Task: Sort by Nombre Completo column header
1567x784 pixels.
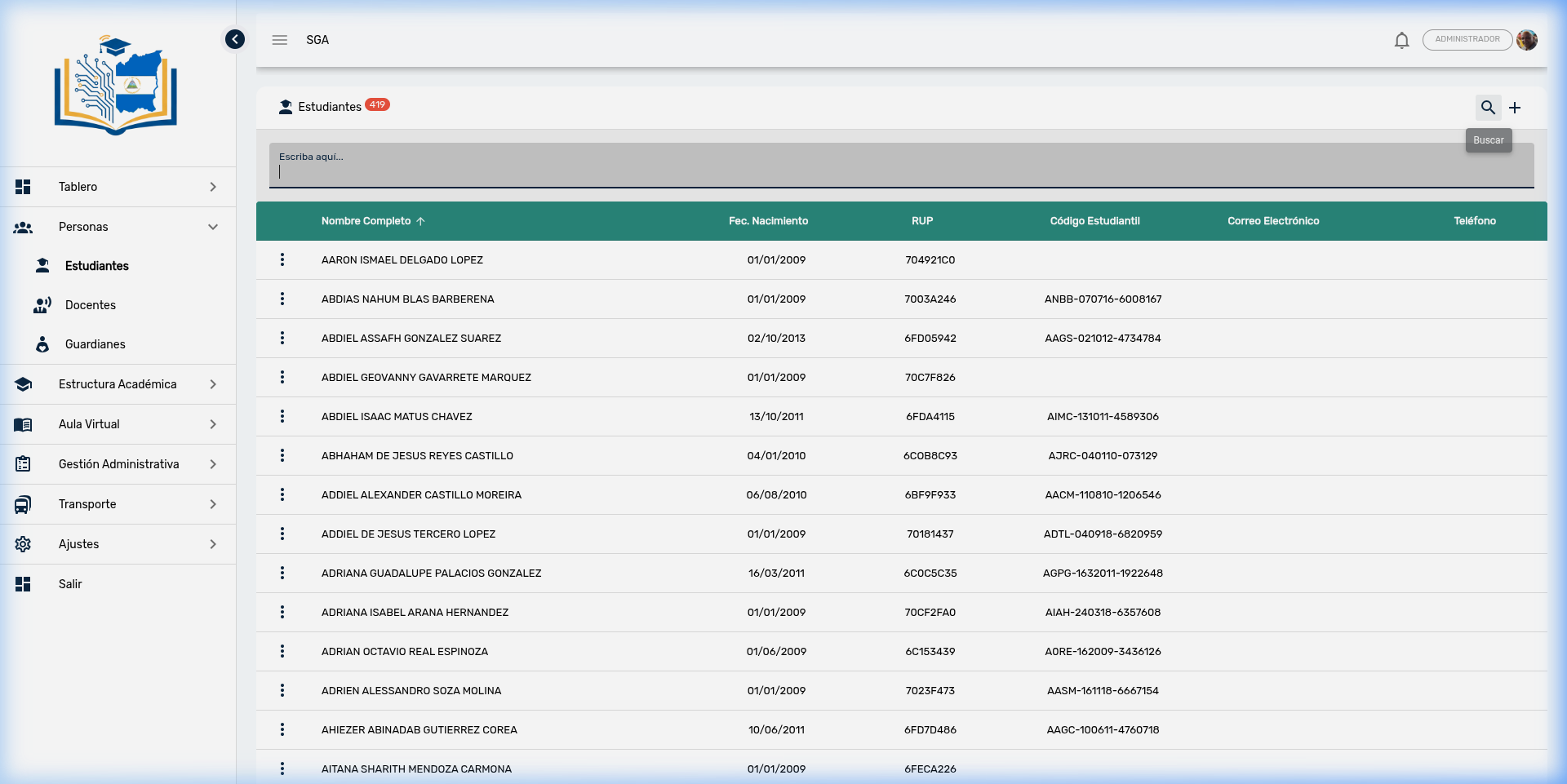Action: point(366,221)
